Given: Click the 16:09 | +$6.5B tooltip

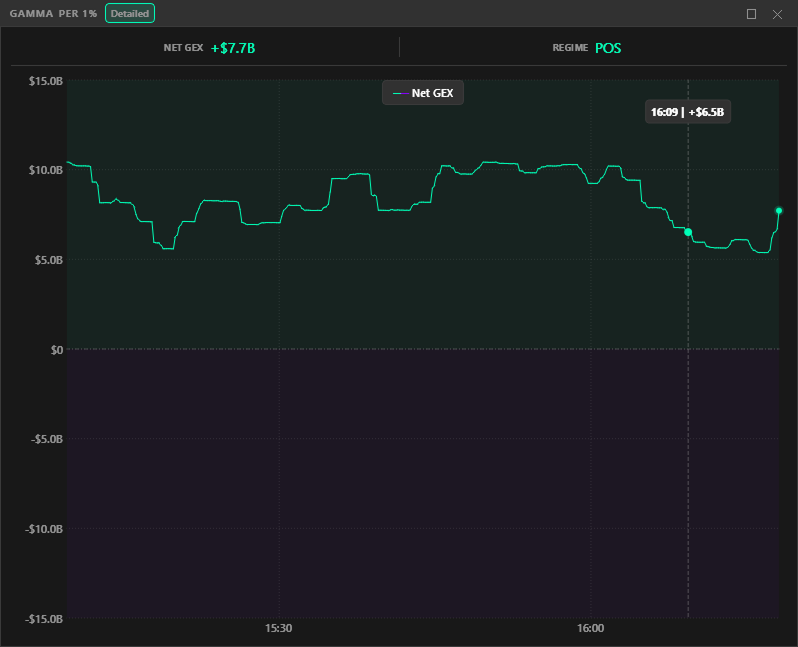Looking at the screenshot, I should (x=687, y=112).
